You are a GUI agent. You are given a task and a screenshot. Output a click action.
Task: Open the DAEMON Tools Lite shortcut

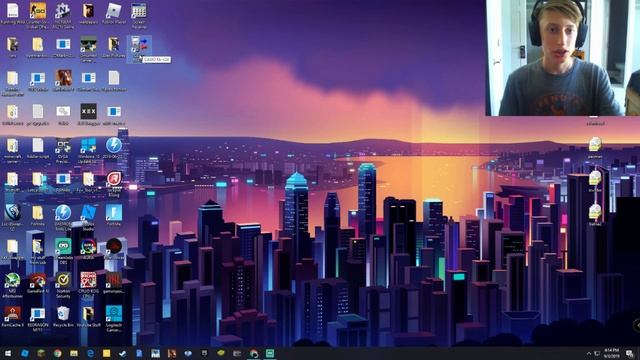tap(63, 218)
